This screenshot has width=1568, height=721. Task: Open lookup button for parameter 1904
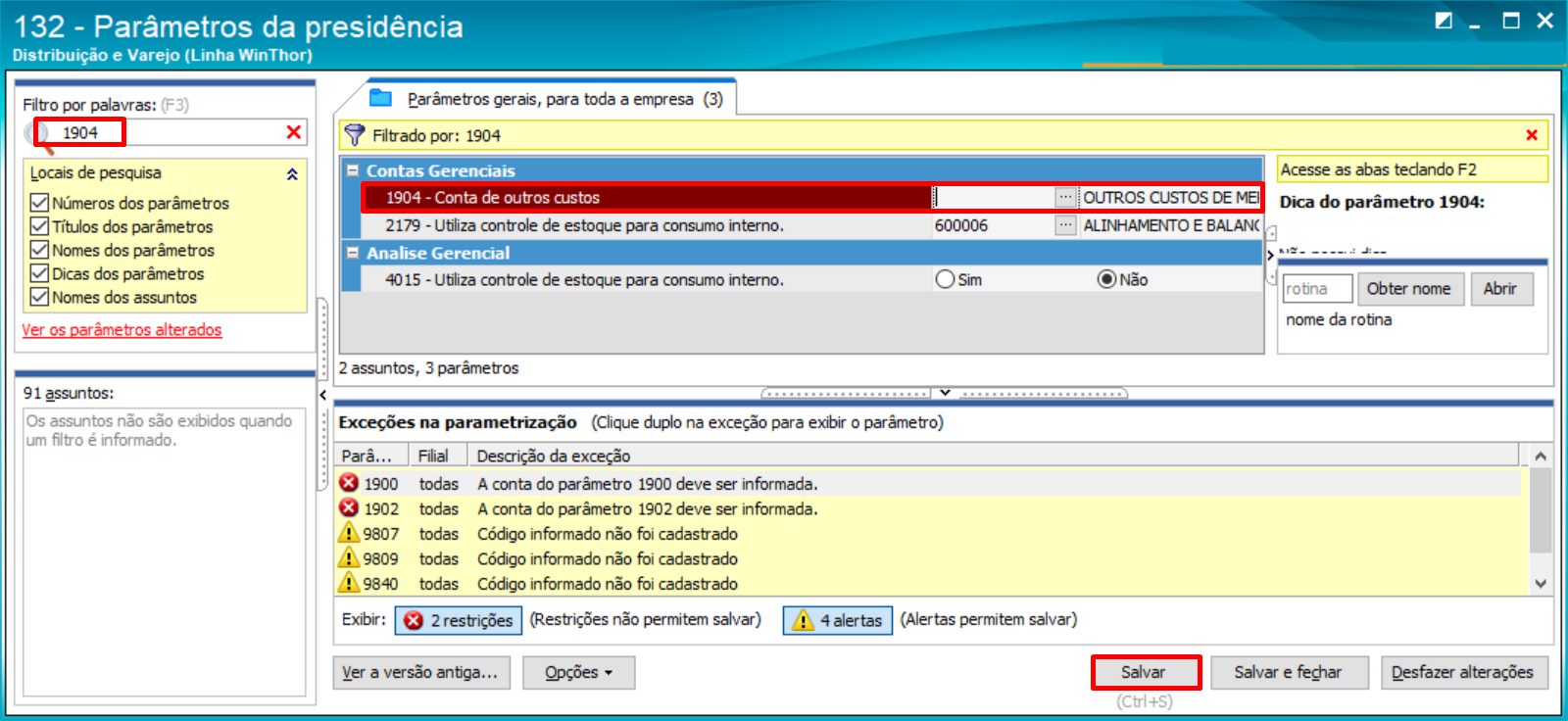(1065, 197)
